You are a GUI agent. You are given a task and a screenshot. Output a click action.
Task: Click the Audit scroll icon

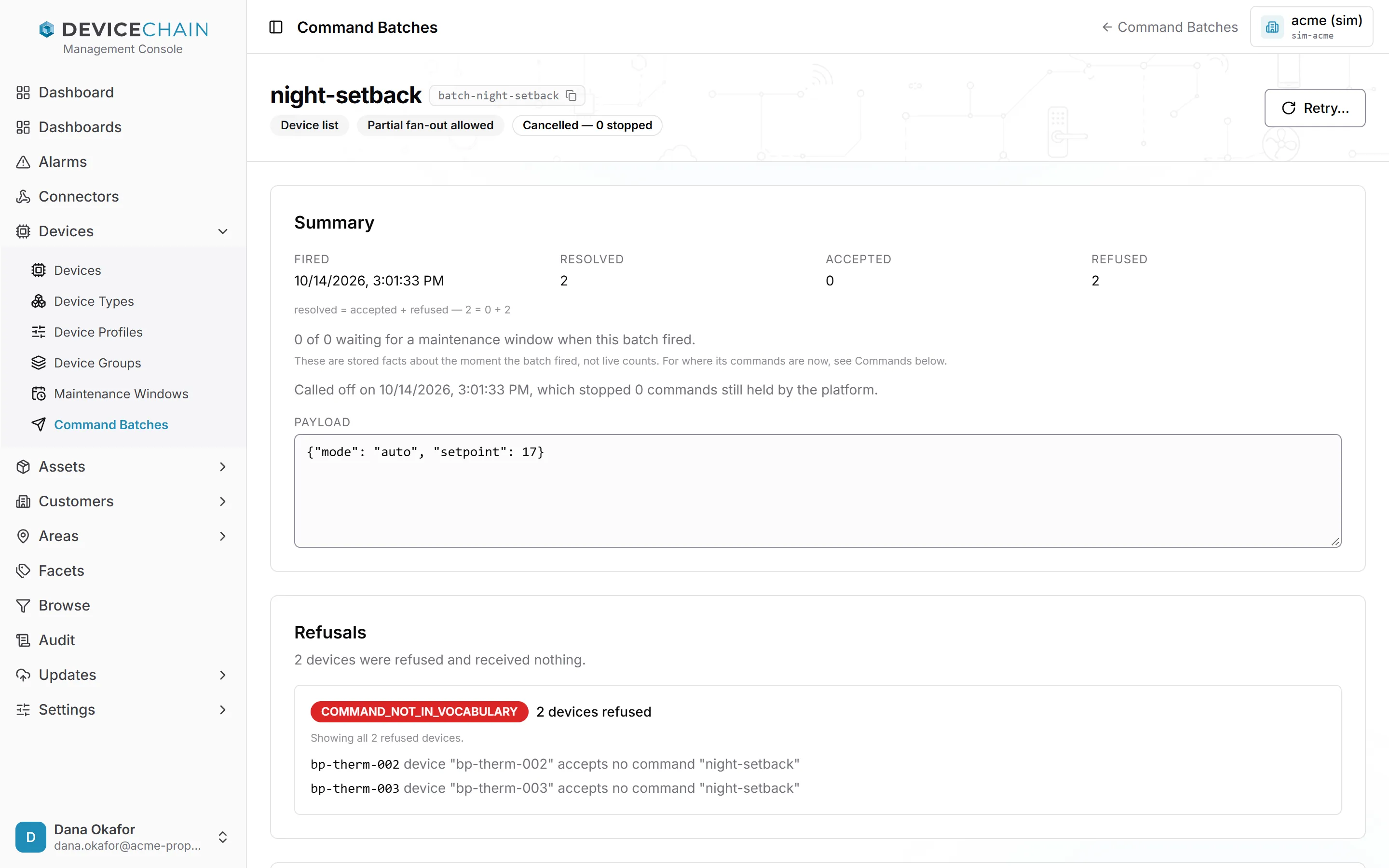pyautogui.click(x=23, y=640)
